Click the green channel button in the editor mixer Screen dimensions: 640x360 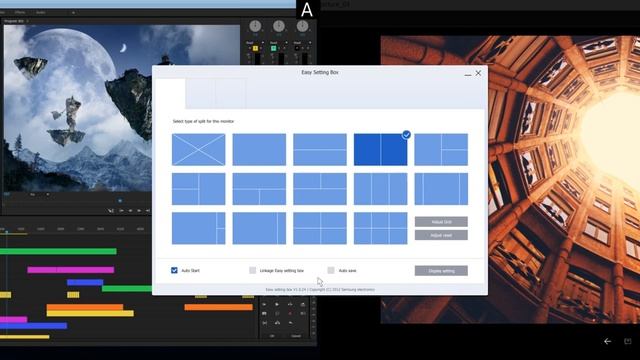(273, 48)
